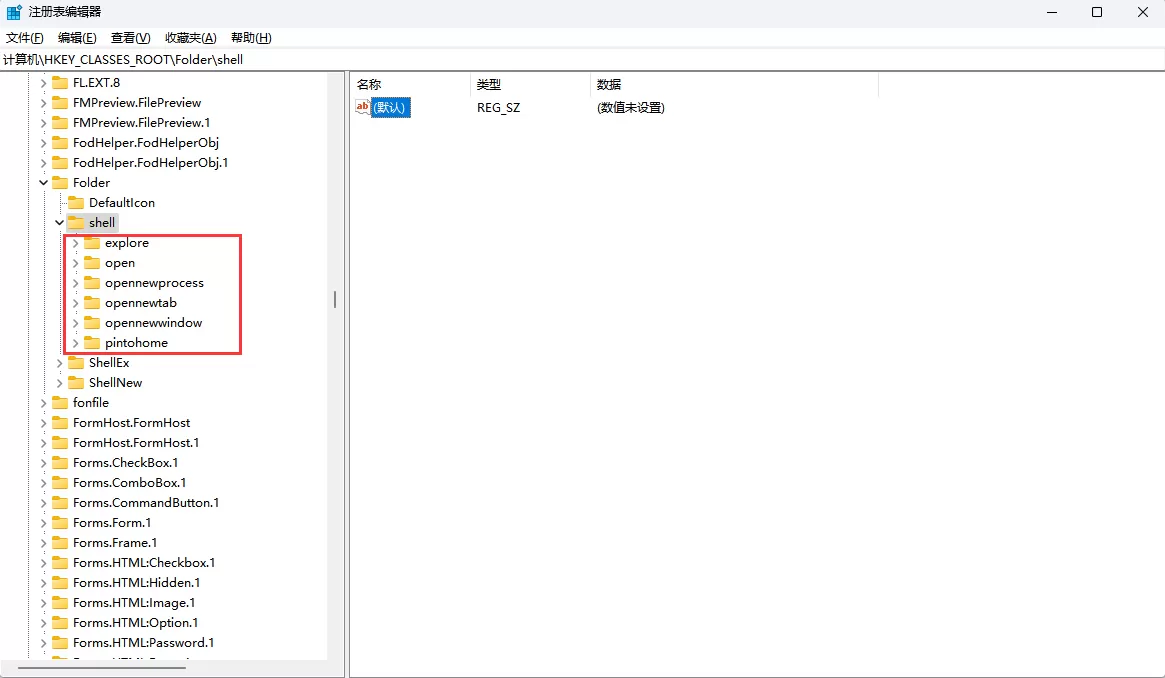Image resolution: width=1165 pixels, height=678 pixels.
Task: Open the 帮助 menu
Action: [250, 37]
